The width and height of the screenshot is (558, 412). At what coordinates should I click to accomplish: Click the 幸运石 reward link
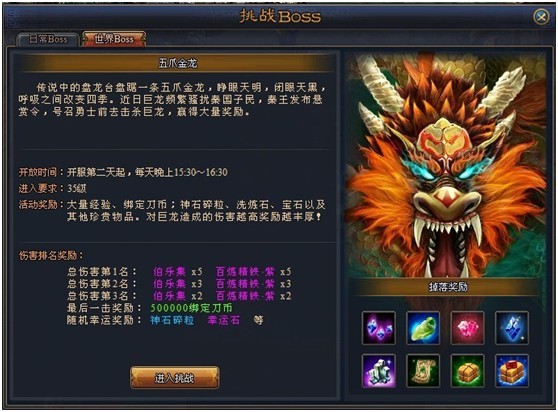[223, 320]
